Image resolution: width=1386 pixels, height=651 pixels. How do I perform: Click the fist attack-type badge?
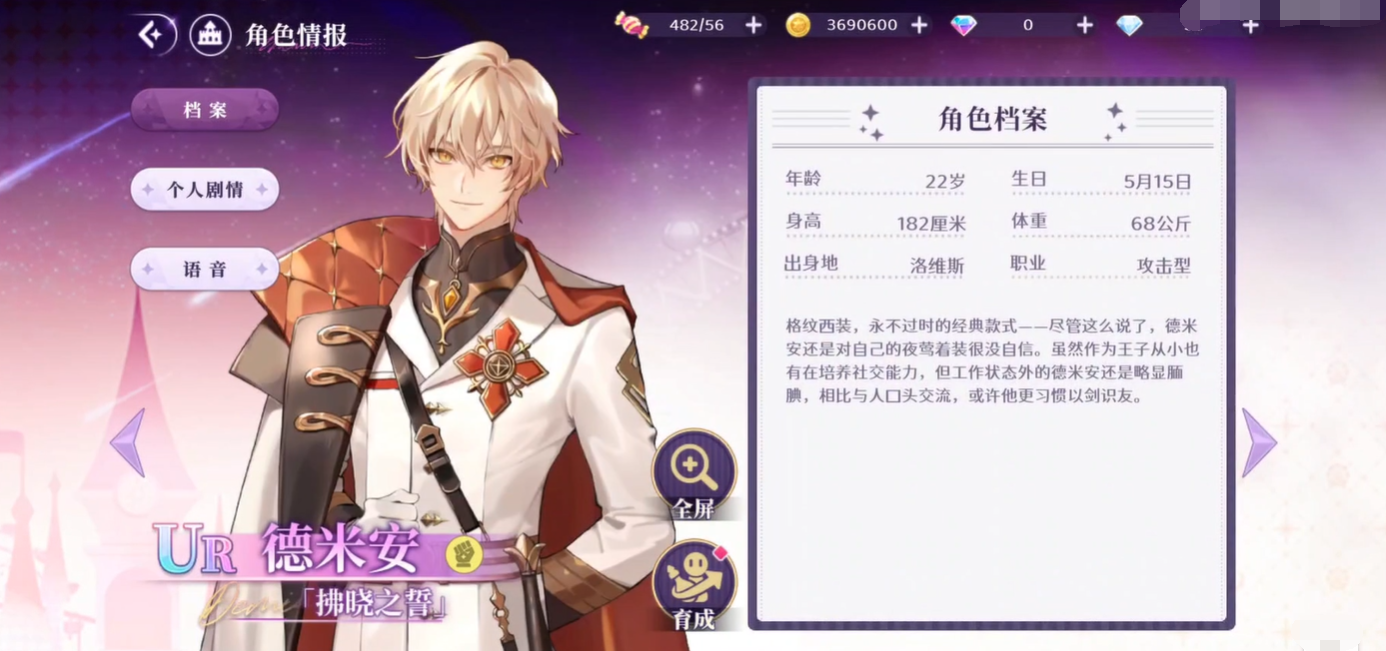[464, 555]
